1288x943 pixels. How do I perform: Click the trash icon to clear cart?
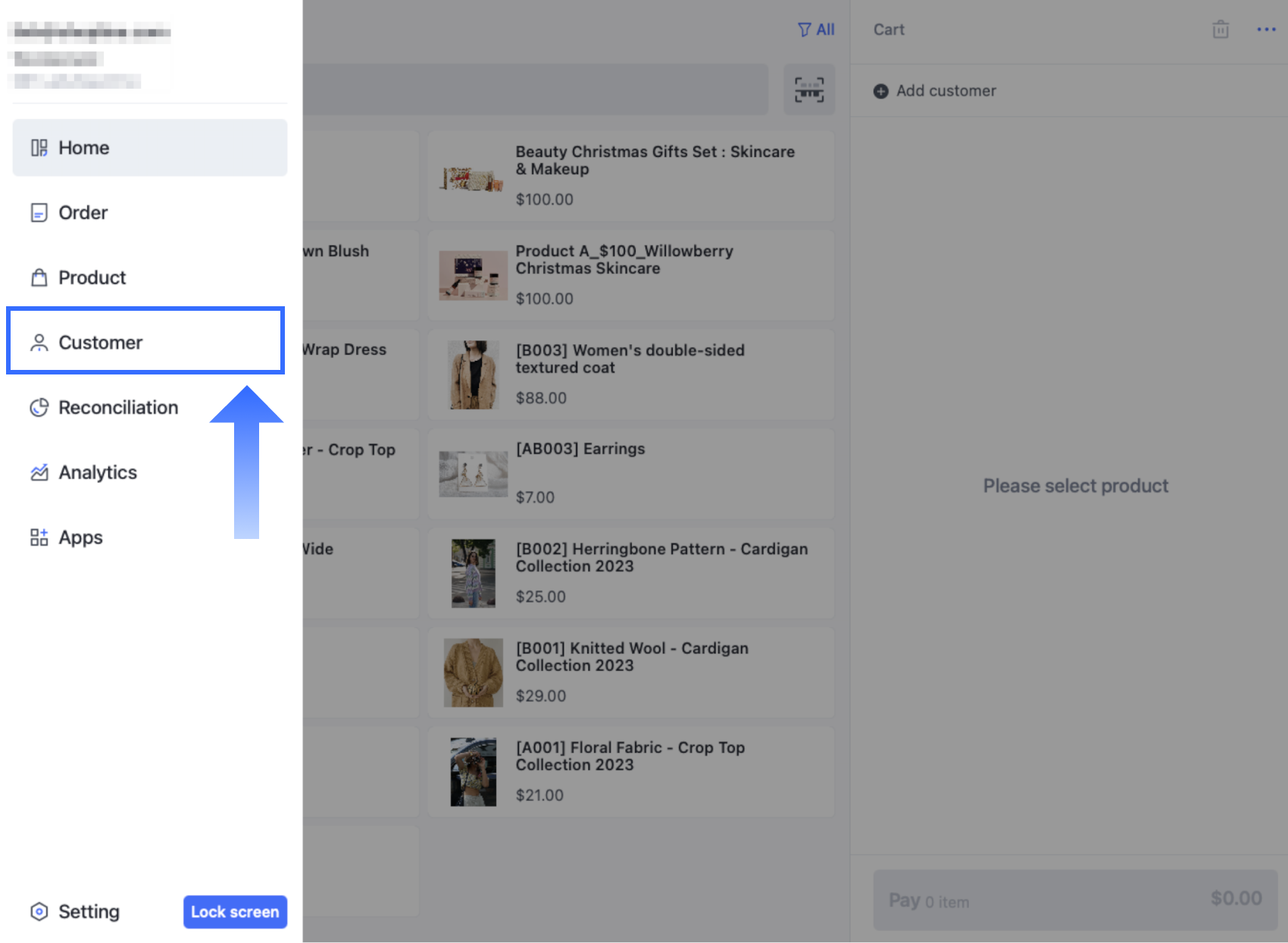coord(1221,30)
